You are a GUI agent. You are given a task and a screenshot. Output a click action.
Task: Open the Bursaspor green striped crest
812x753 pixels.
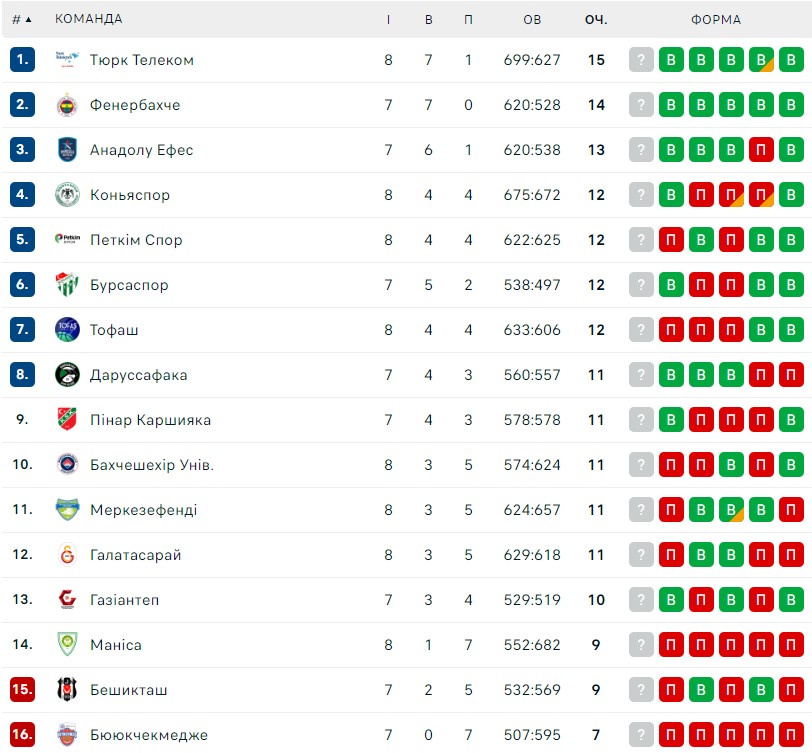click(x=67, y=285)
